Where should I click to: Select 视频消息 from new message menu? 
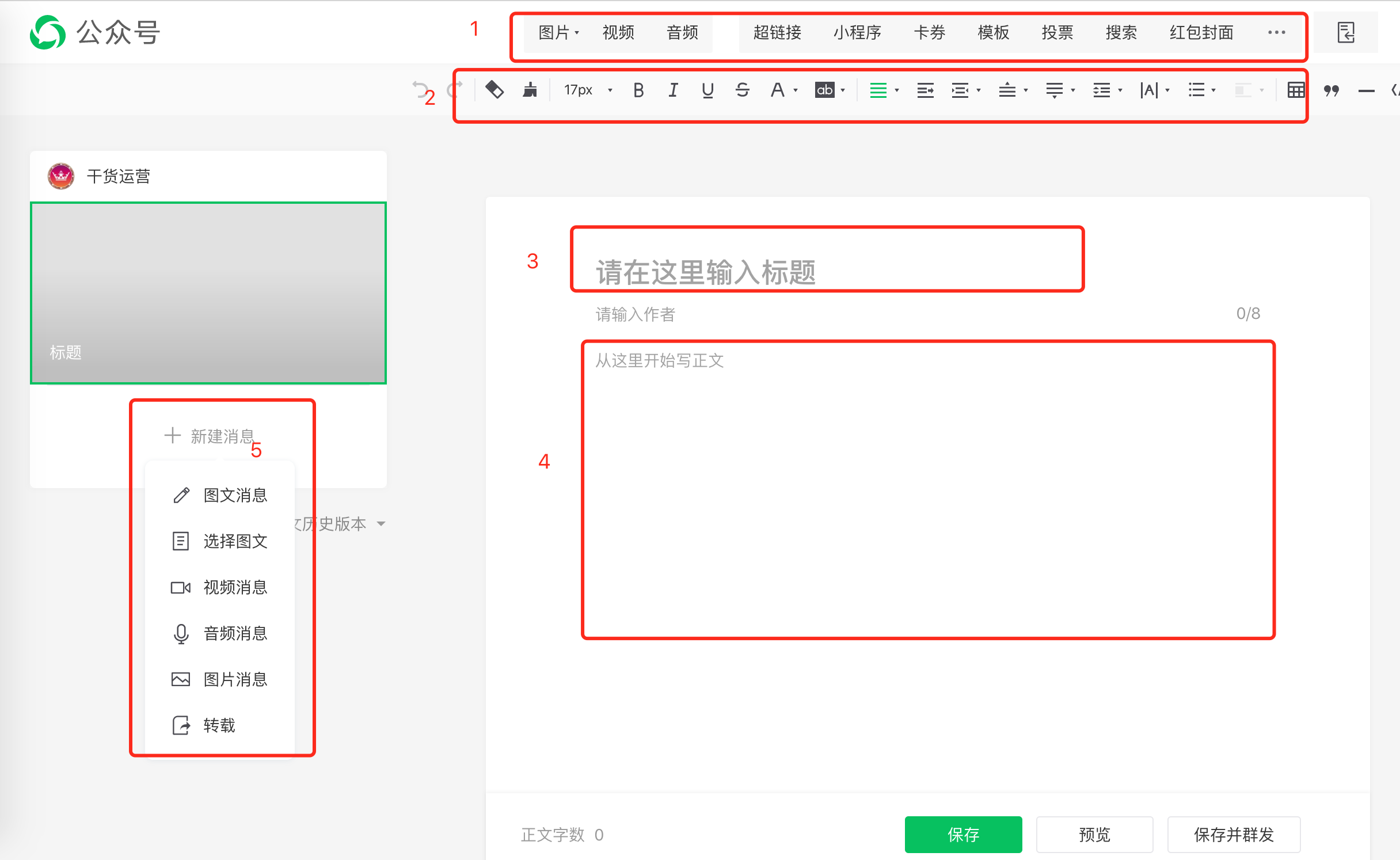pyautogui.click(x=235, y=587)
